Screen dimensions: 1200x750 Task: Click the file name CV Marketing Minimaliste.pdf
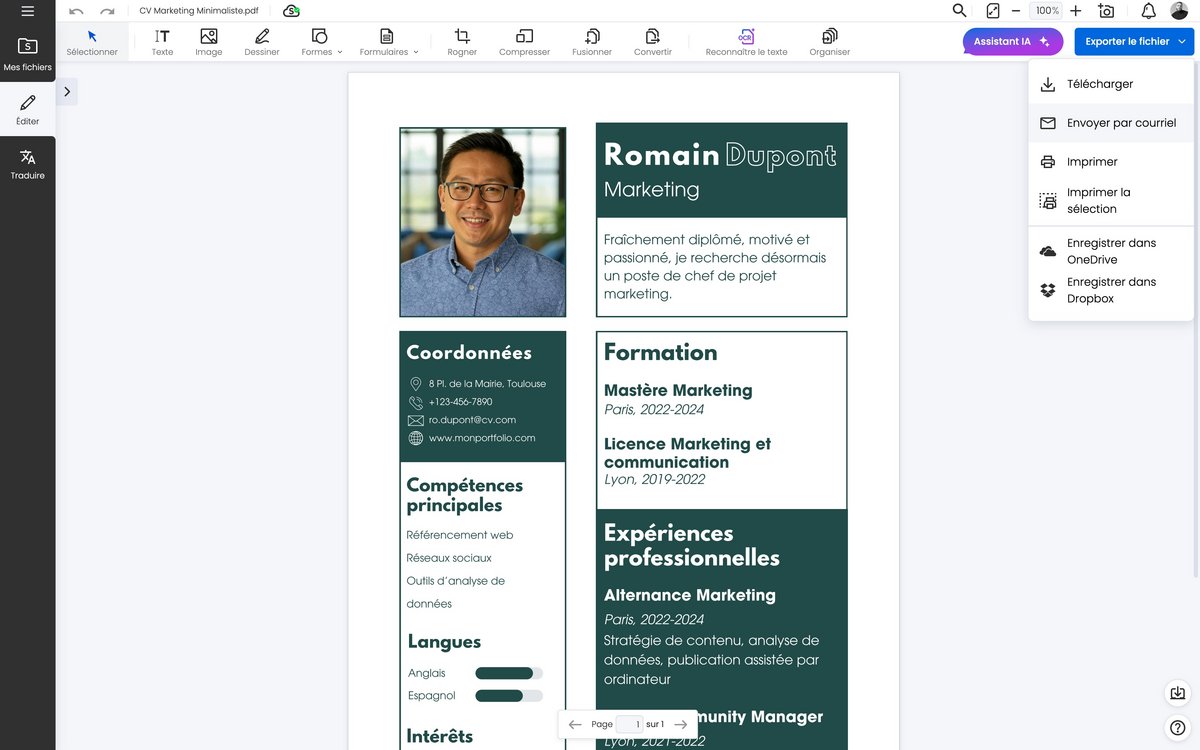coord(199,11)
